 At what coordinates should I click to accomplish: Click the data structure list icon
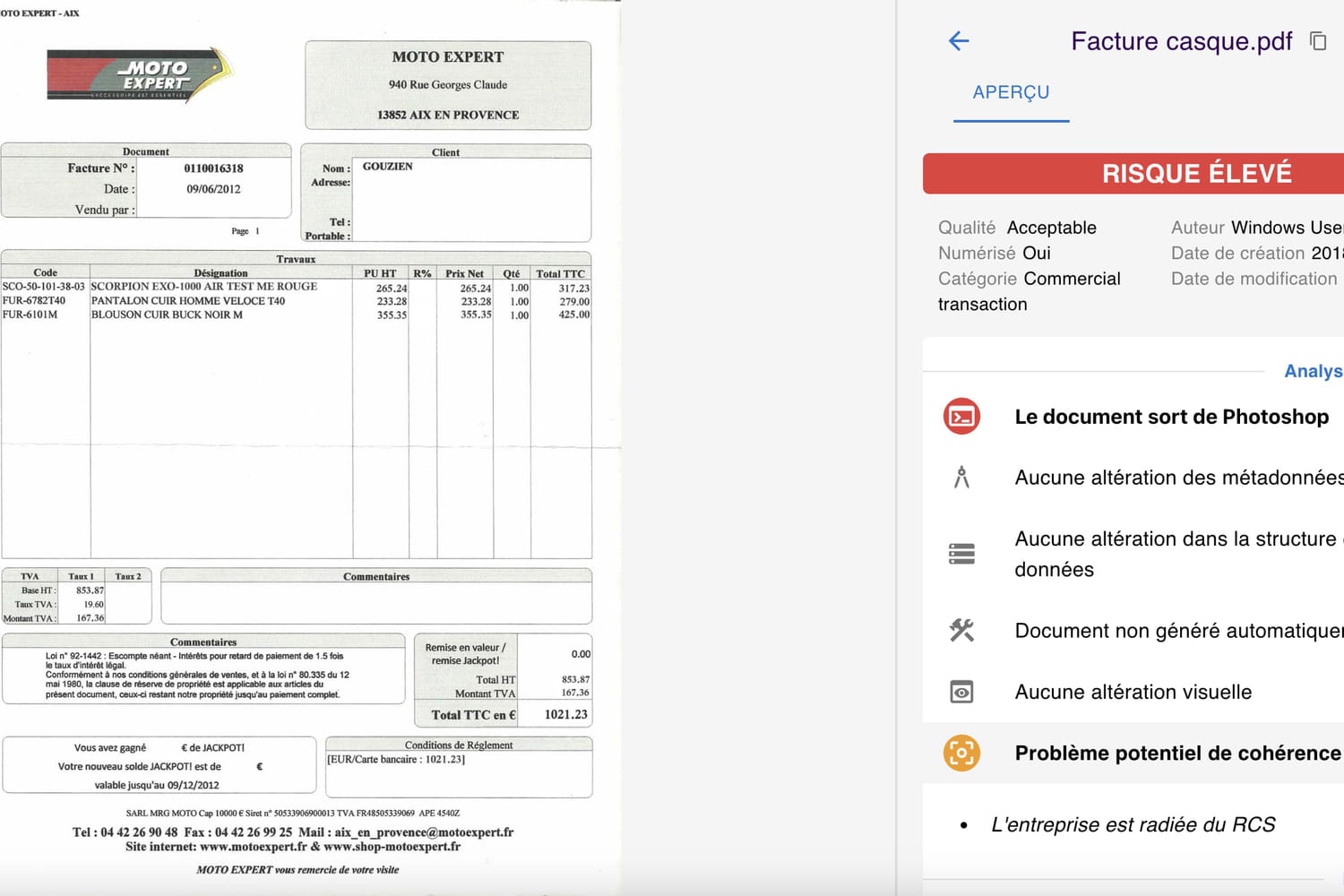click(x=961, y=554)
